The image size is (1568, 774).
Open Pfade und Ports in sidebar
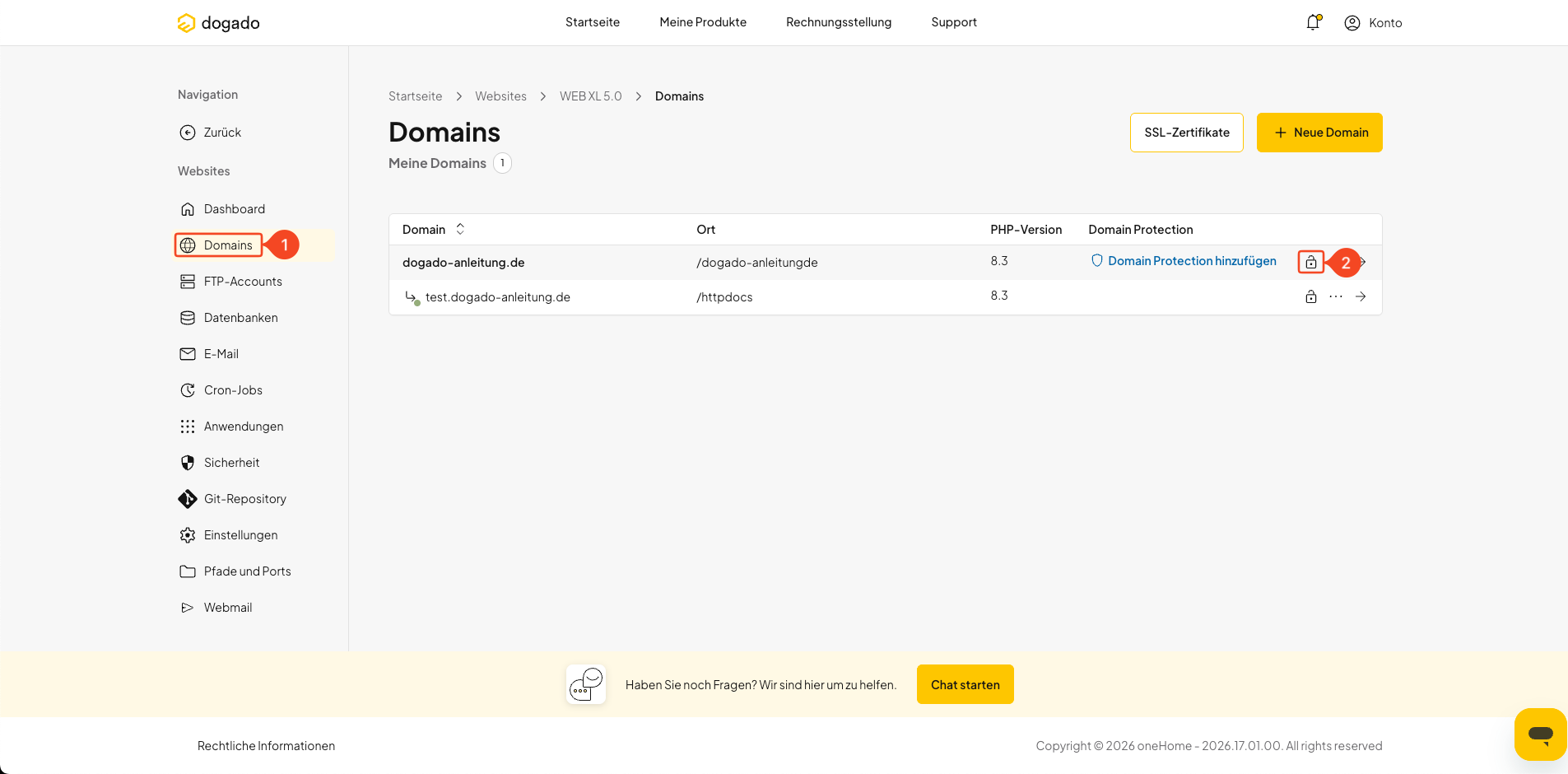tap(235, 571)
